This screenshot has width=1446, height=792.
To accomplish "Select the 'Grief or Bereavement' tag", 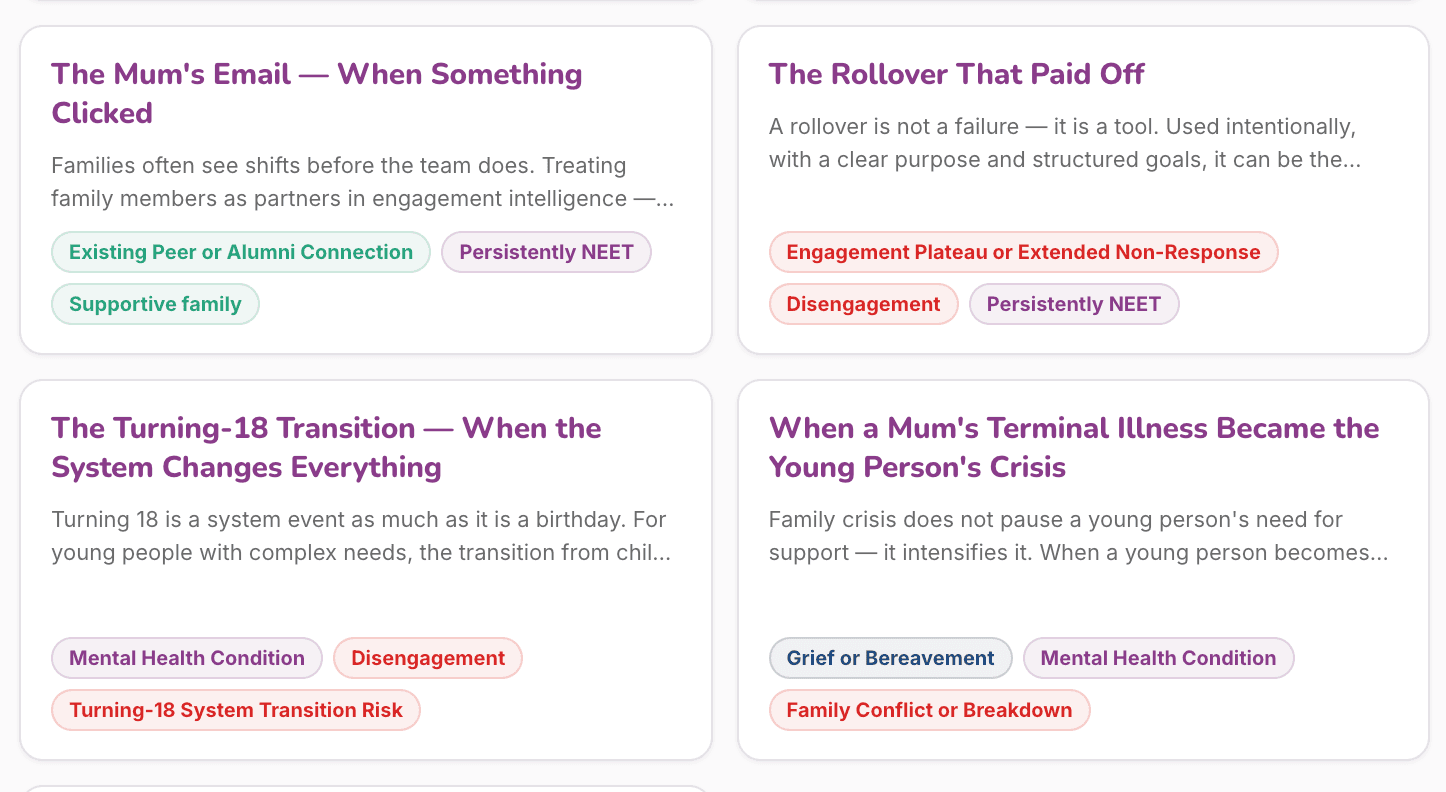I will pyautogui.click(x=890, y=658).
